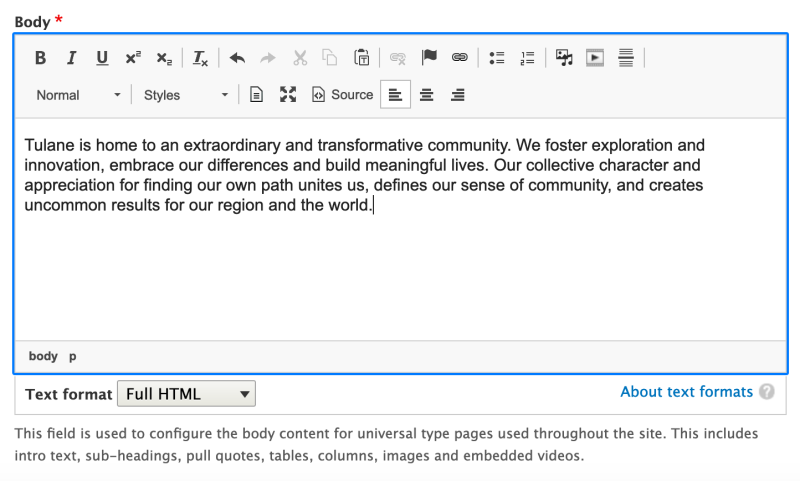Cut the selected text
Screen dimensions: 800x481
pos(299,58)
